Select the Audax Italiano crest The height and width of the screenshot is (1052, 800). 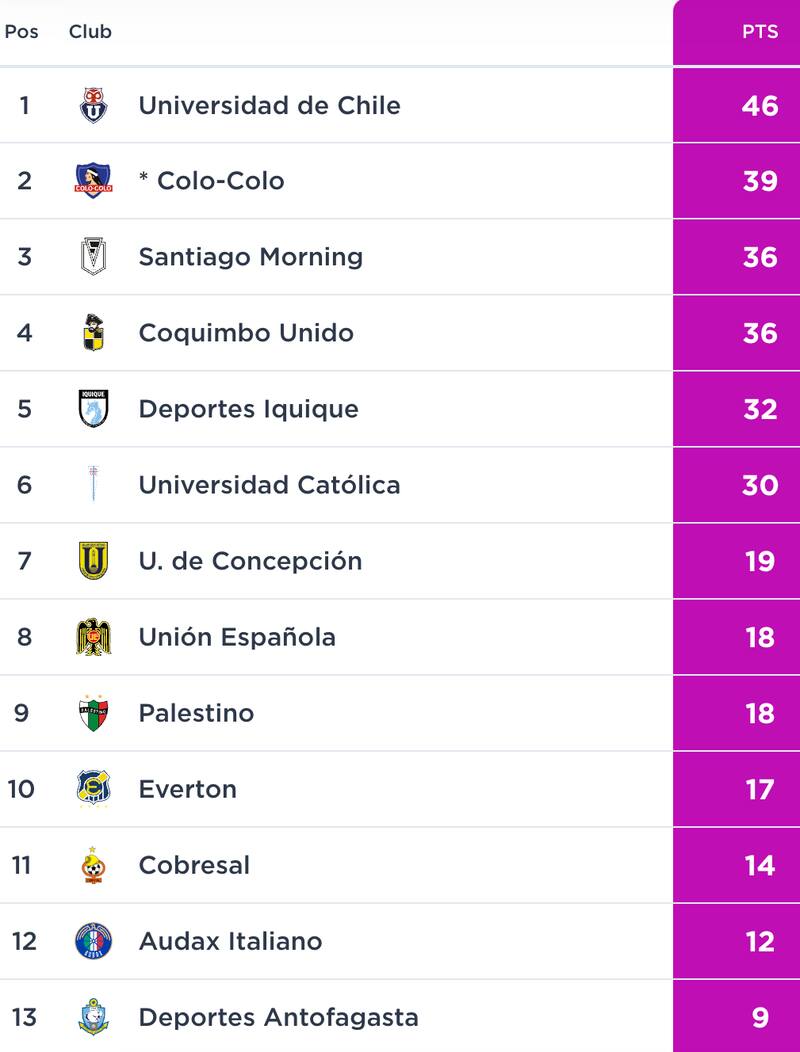pyautogui.click(x=92, y=941)
